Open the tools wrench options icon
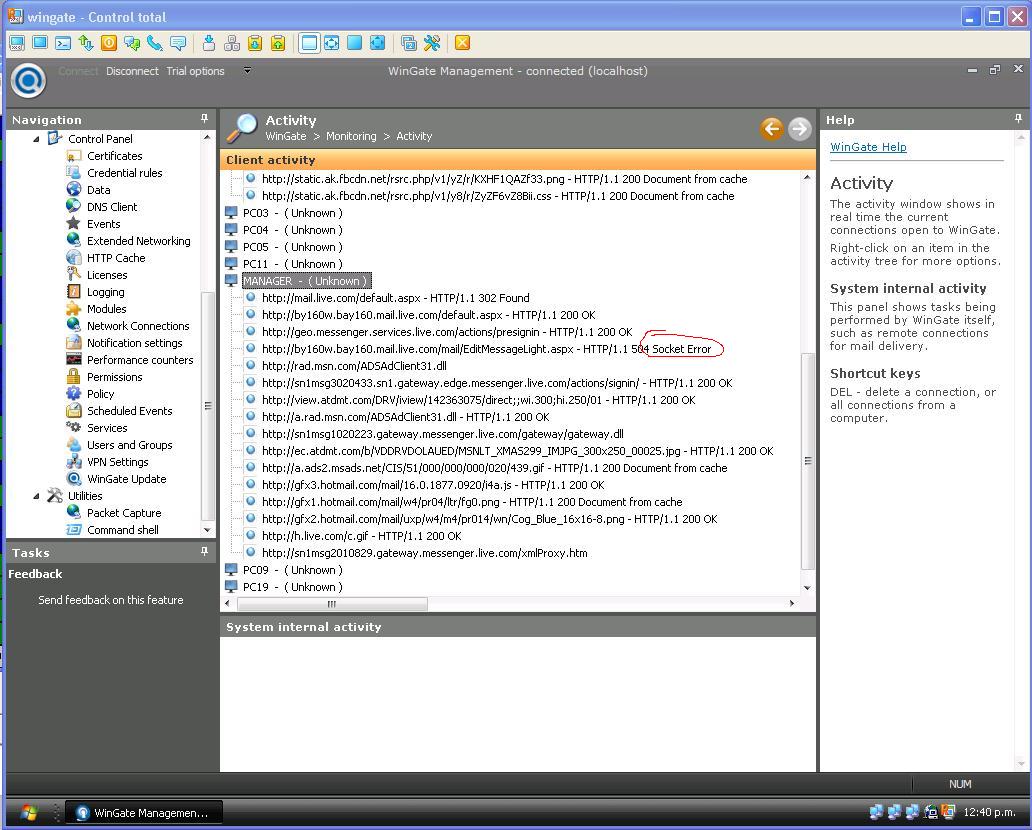The image size is (1032, 830). (x=432, y=43)
